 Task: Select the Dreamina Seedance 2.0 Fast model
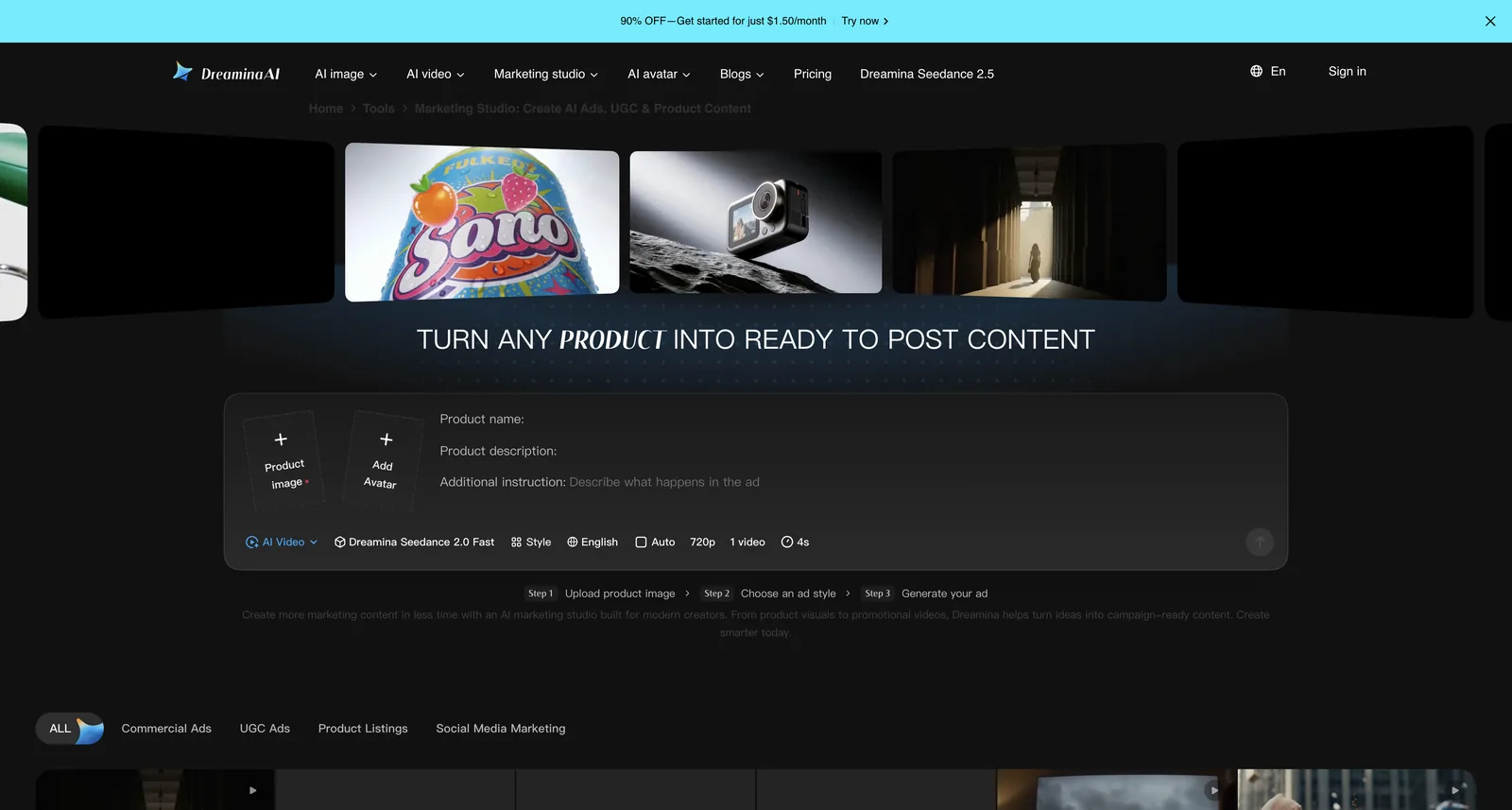[x=414, y=543]
